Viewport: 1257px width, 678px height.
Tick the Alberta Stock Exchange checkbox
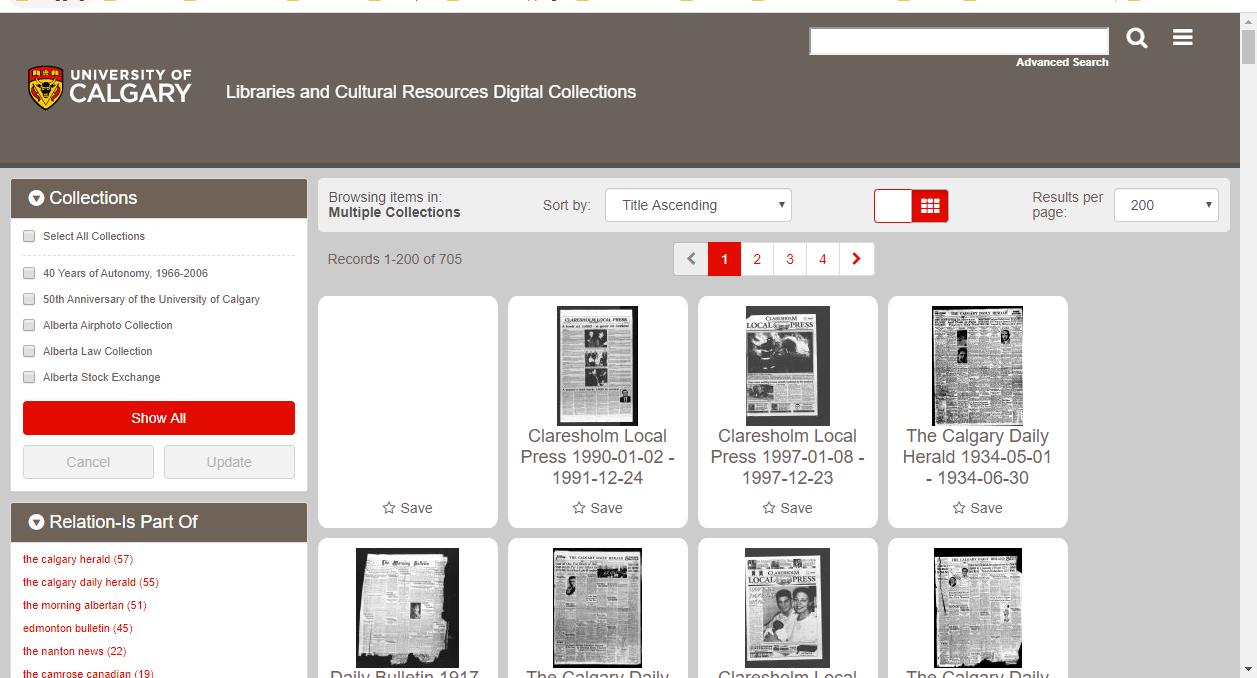pyautogui.click(x=30, y=378)
